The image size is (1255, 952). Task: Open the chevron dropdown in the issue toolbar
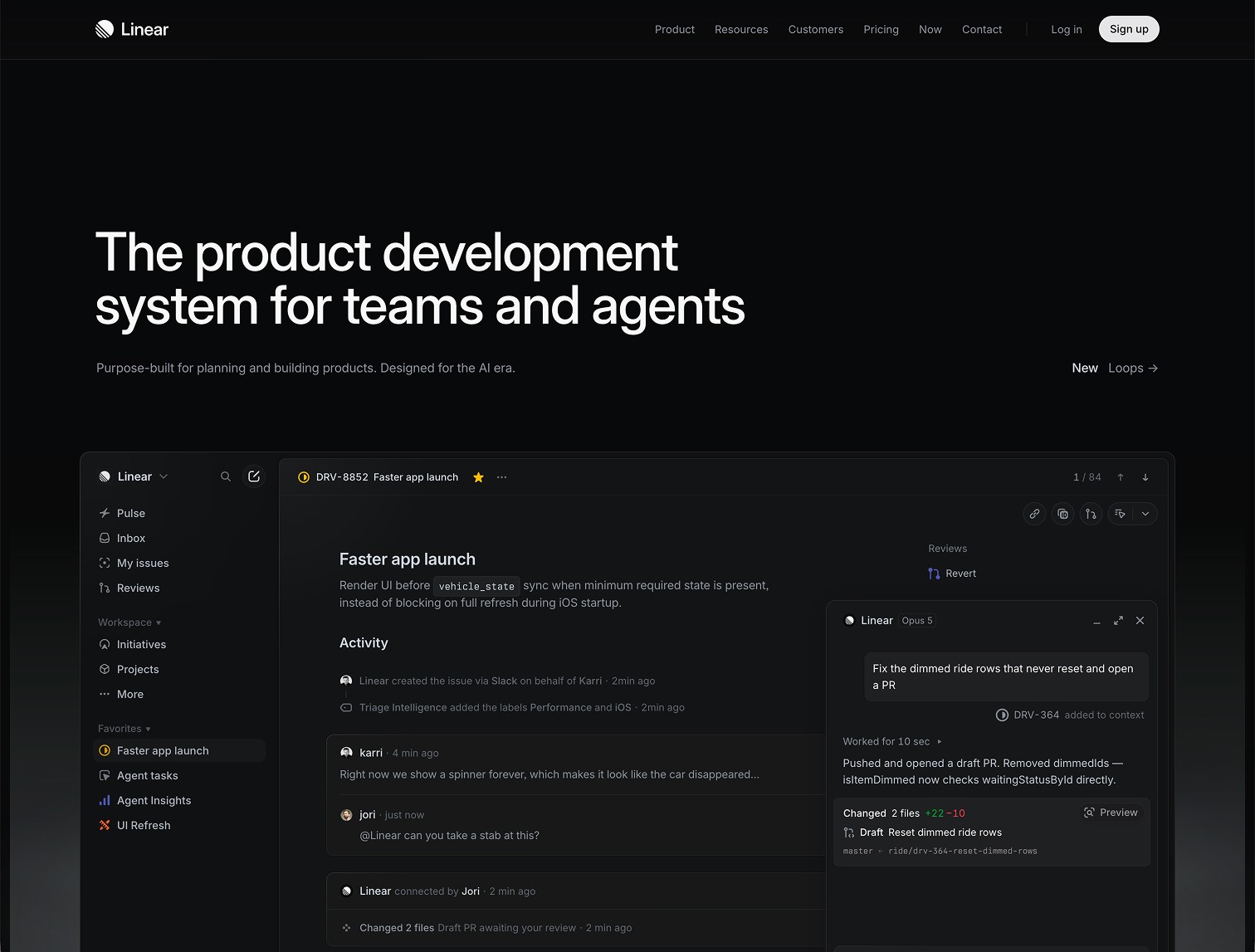tap(1145, 514)
